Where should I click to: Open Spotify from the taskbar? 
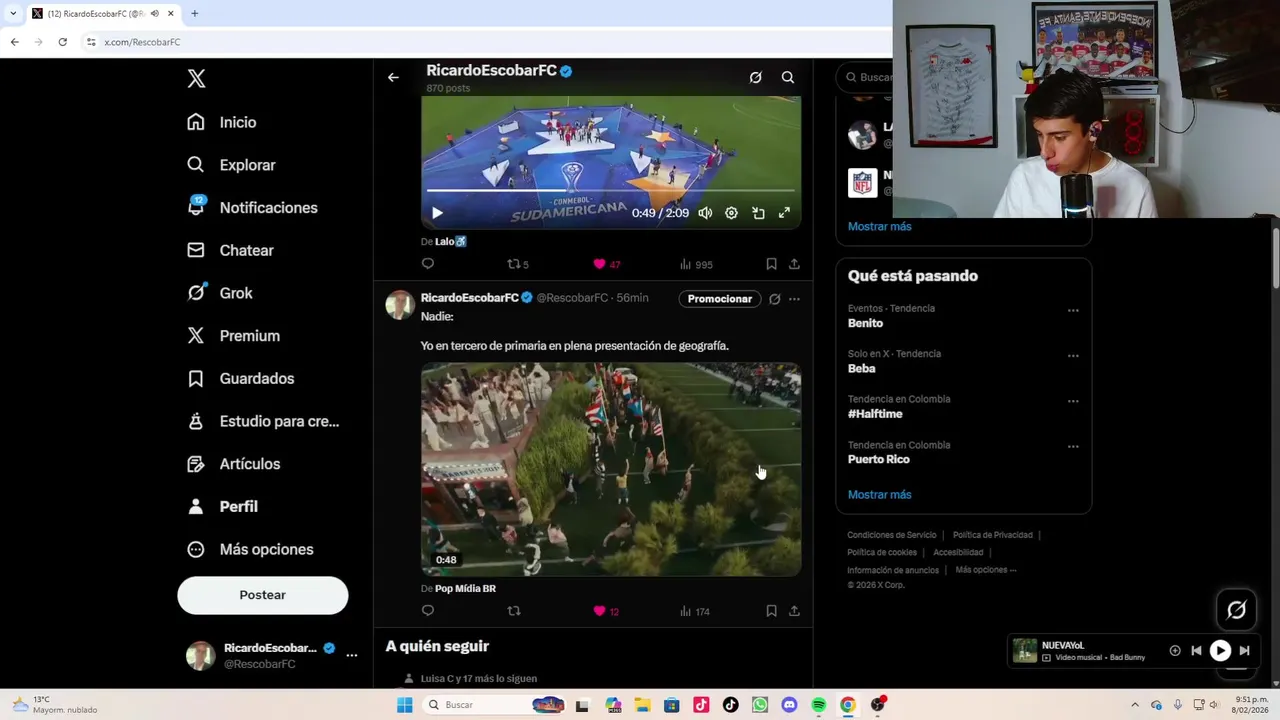[x=819, y=705]
